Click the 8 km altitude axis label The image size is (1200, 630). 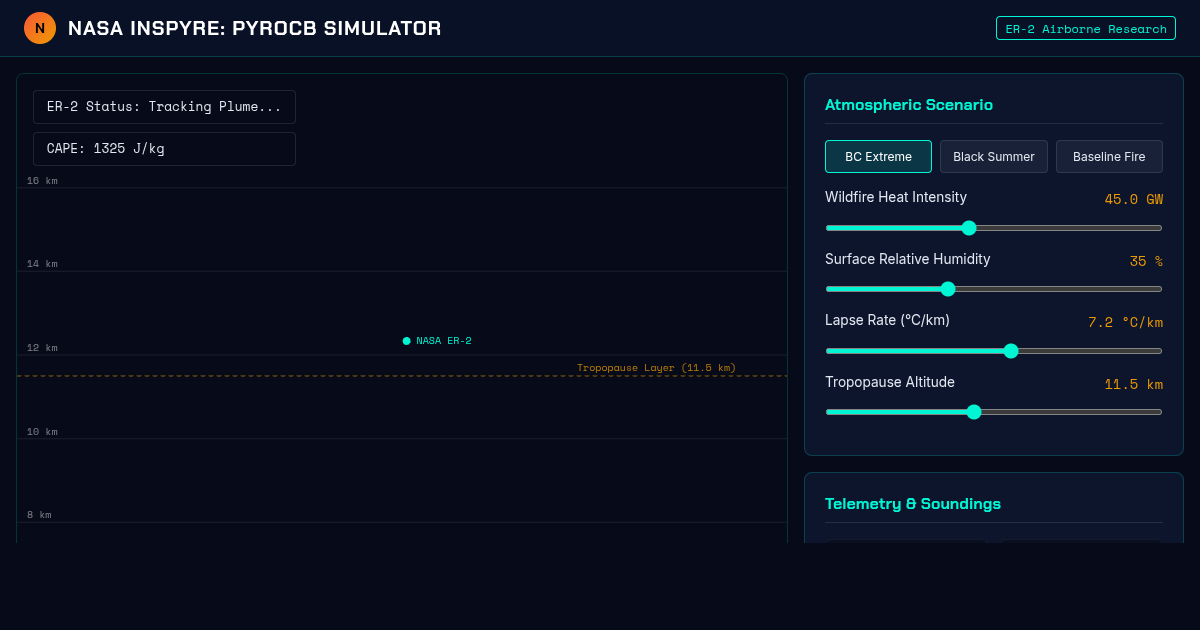click(39, 515)
